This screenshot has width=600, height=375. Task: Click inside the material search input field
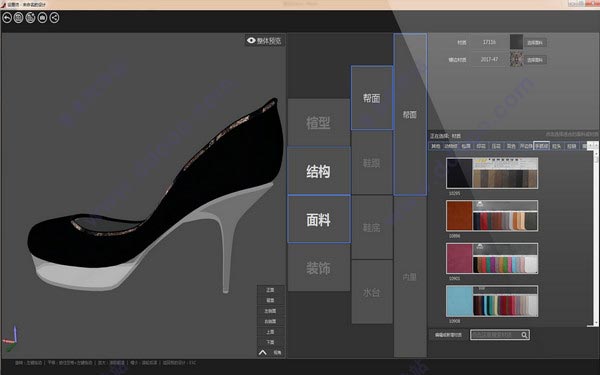point(496,335)
